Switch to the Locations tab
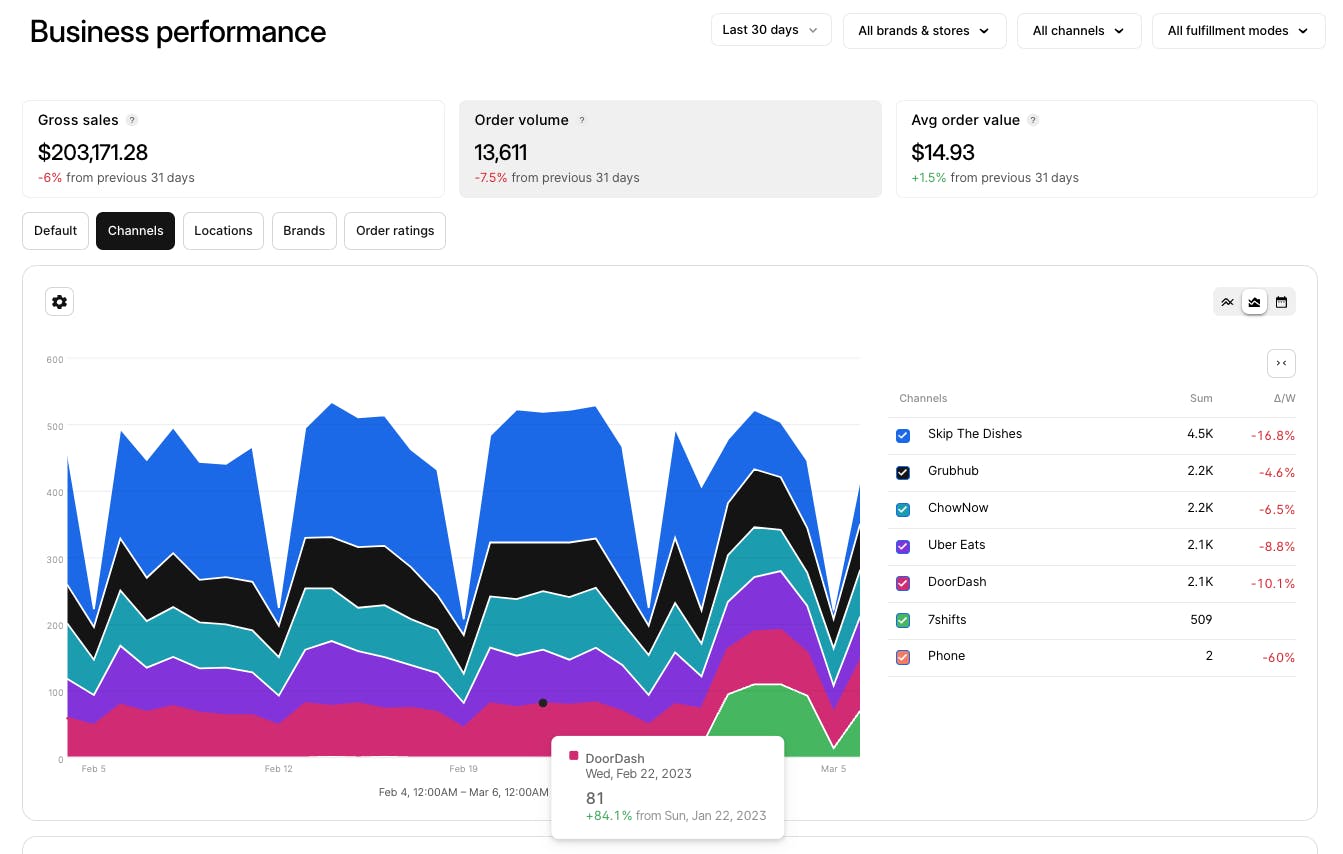The image size is (1343, 854). tap(223, 231)
